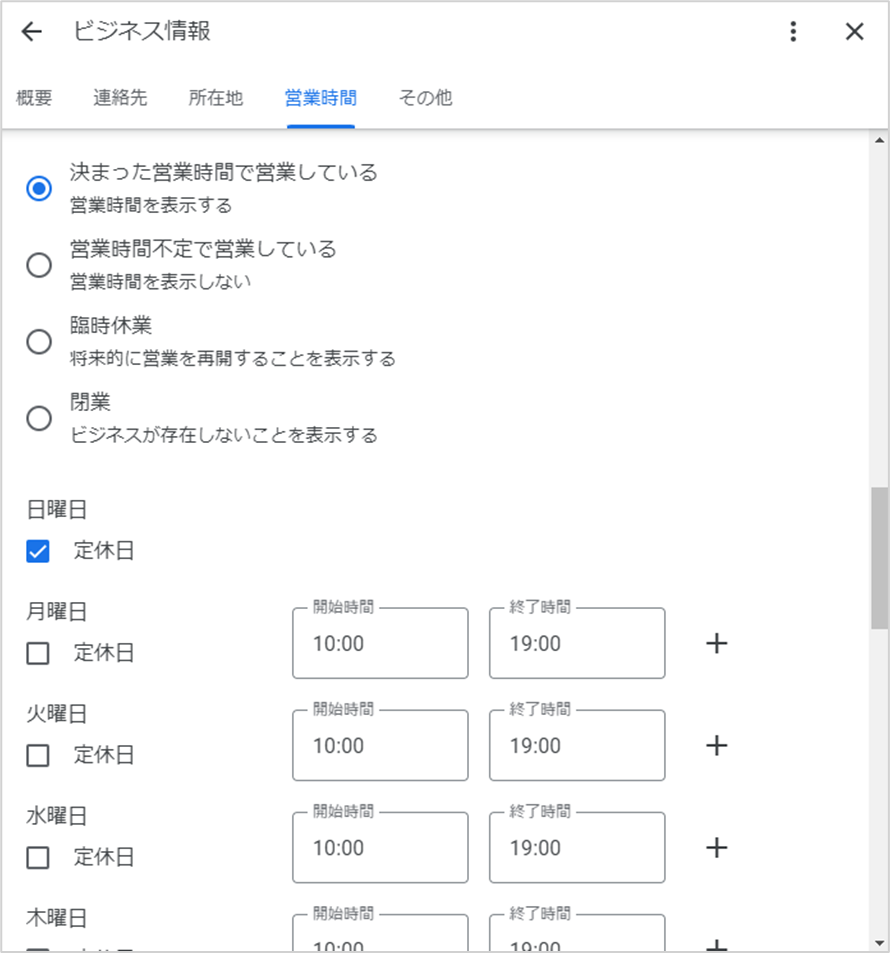The image size is (890, 953).
Task: Mark 火曜日 as 定休日
Action: click(x=38, y=755)
